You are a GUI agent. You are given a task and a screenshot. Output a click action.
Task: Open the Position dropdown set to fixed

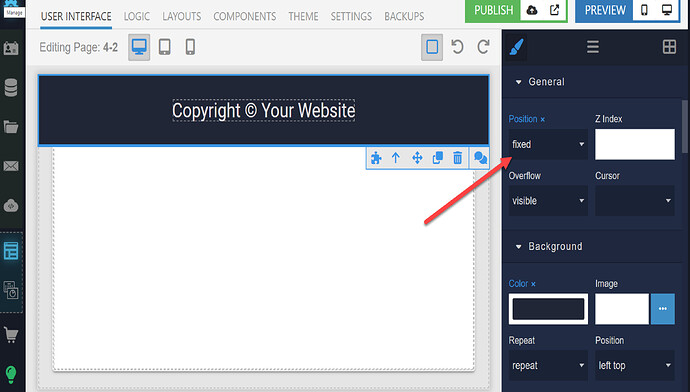tap(548, 144)
